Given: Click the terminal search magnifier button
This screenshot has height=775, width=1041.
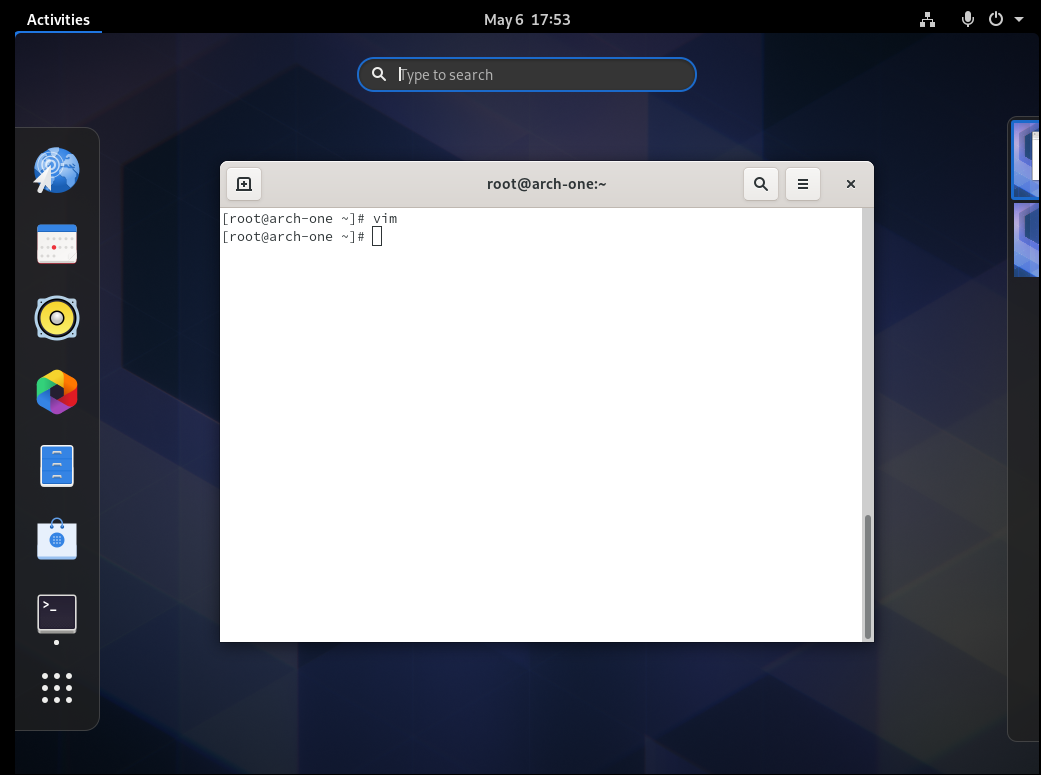Looking at the screenshot, I should pyautogui.click(x=761, y=184).
